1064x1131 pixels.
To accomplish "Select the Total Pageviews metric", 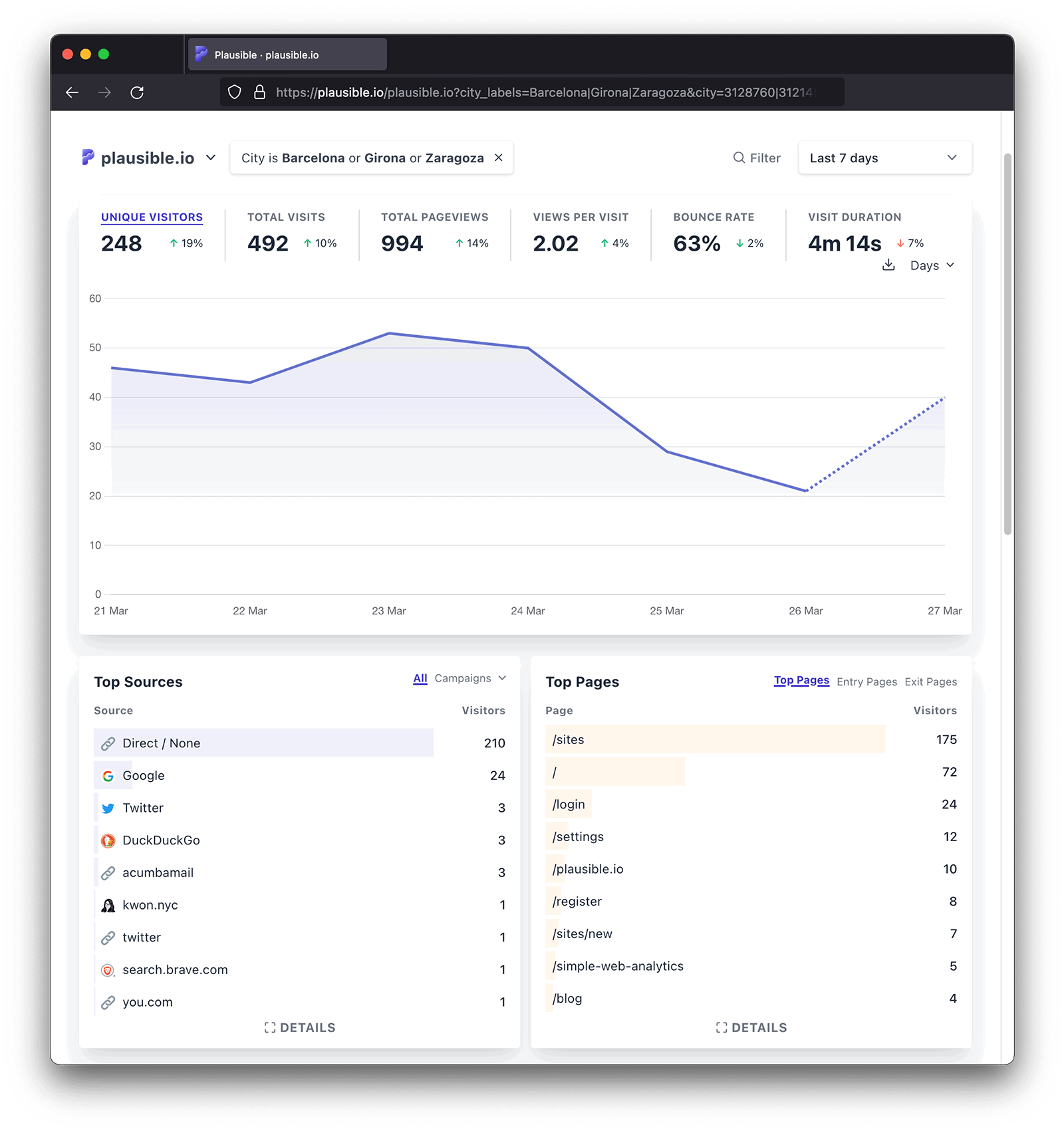I will 434,217.
